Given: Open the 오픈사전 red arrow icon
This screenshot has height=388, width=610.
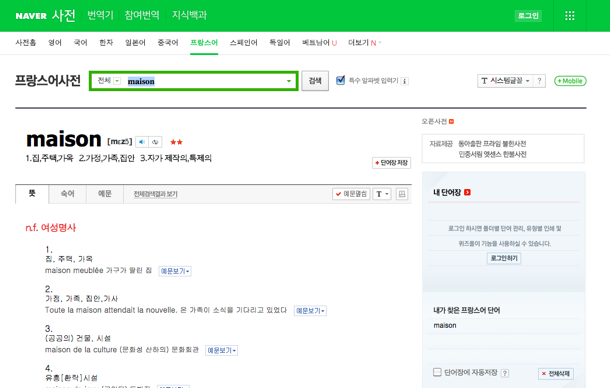Looking at the screenshot, I should click(x=451, y=121).
